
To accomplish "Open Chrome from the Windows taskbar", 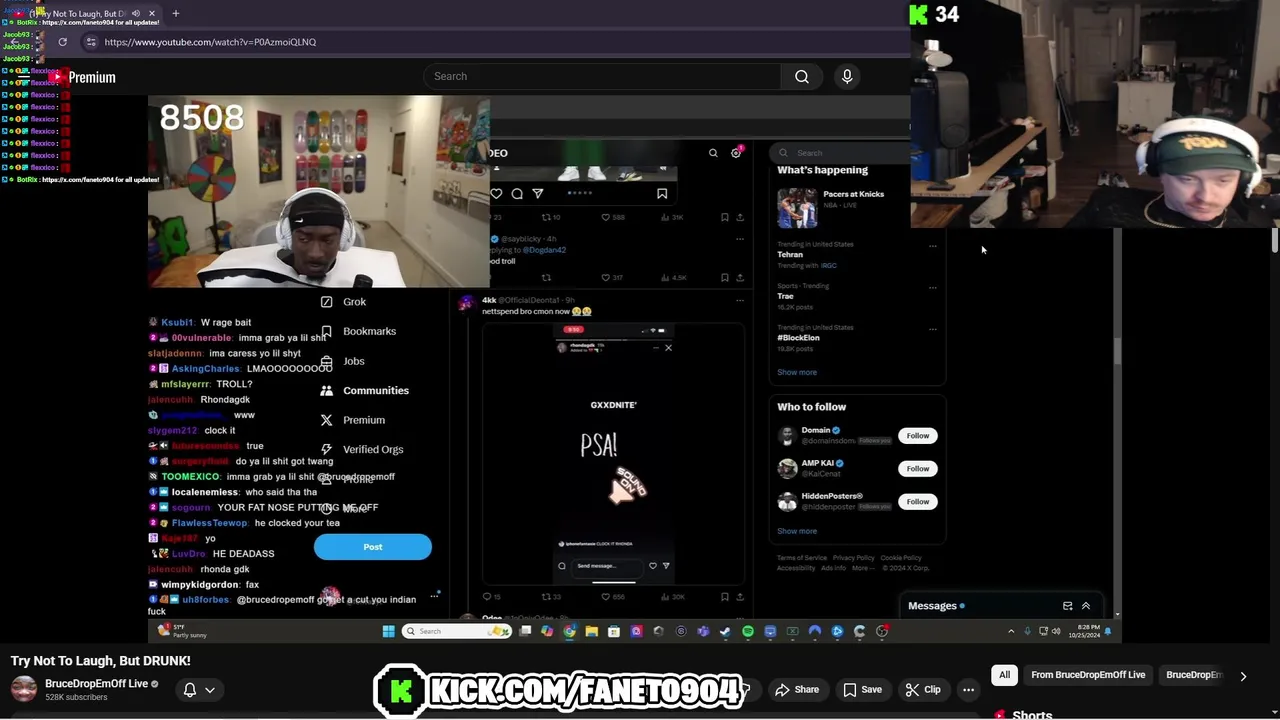I will pos(569,631).
